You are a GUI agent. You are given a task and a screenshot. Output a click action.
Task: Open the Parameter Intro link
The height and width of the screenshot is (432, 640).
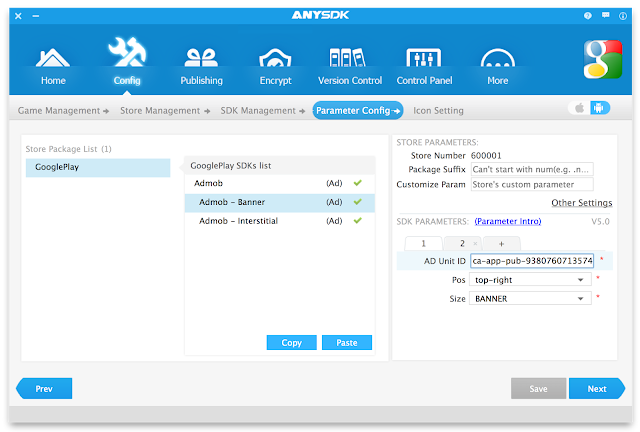tap(508, 221)
